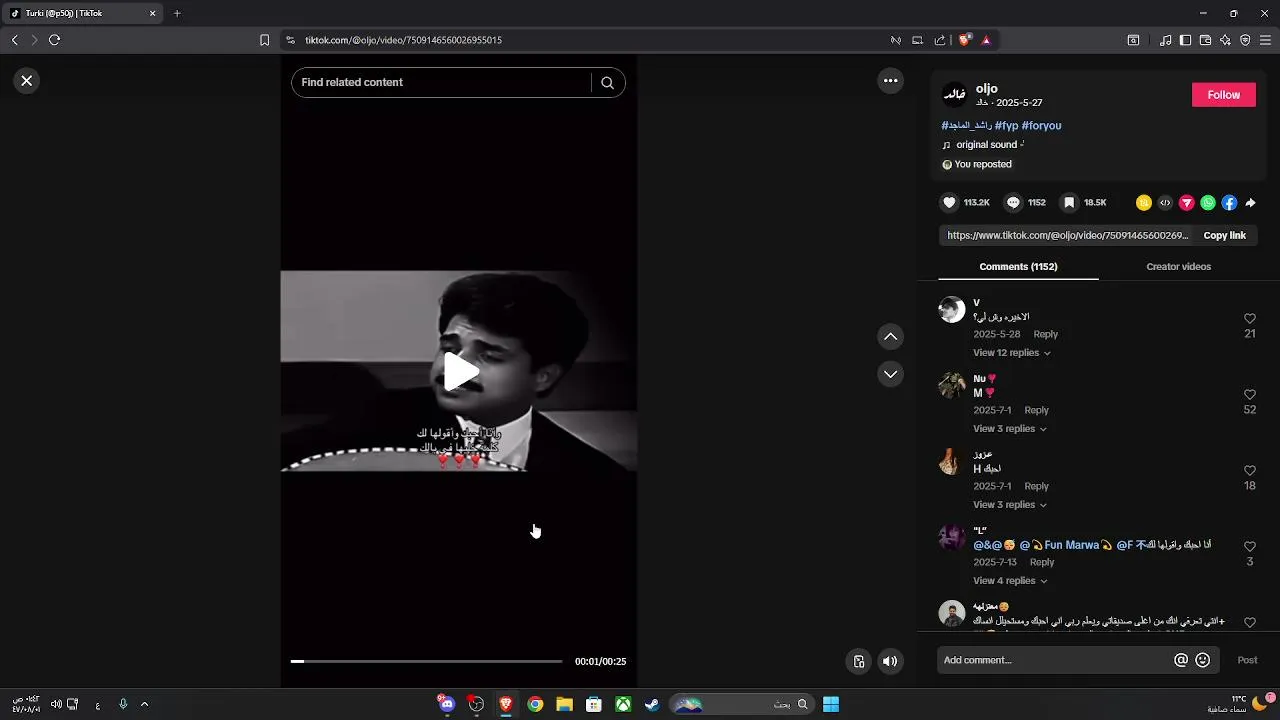Image resolution: width=1280 pixels, height=720 pixels.
Task: Go to next video with down chevron
Action: [890, 374]
